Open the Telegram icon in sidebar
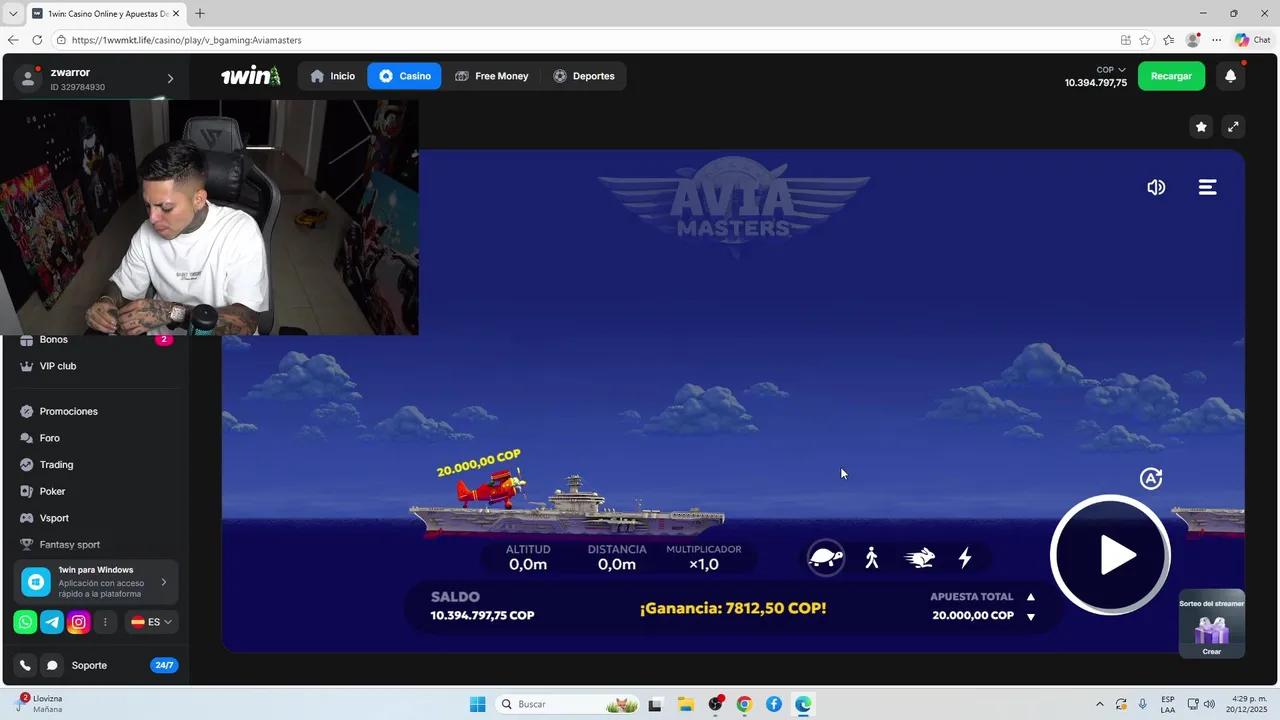This screenshot has width=1280, height=720. click(52, 622)
